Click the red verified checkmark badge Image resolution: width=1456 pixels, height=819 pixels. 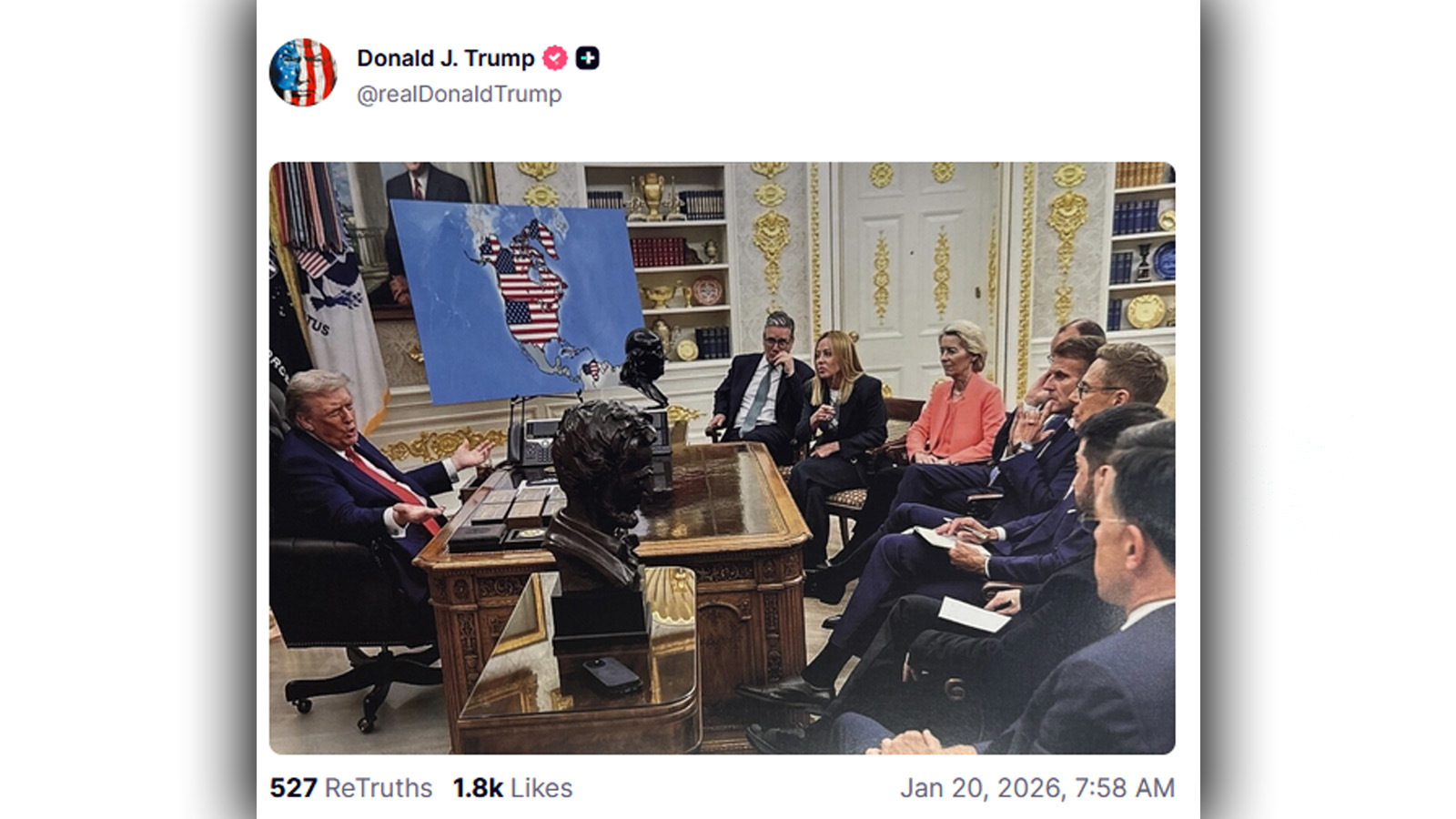tap(555, 58)
